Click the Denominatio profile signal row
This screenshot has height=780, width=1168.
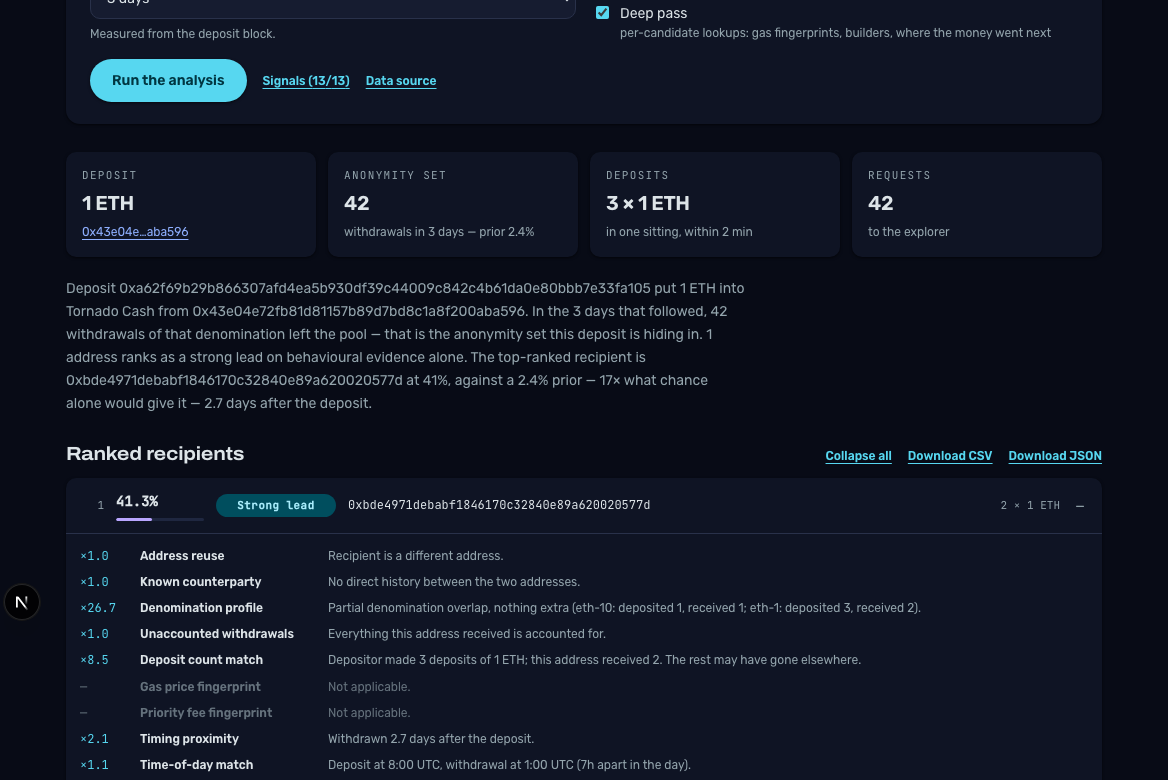pos(583,608)
